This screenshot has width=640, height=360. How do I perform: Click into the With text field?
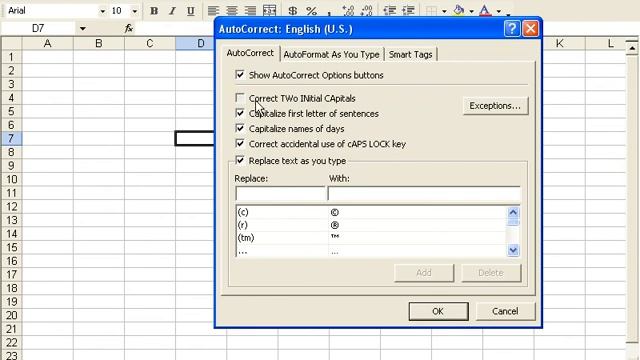point(424,193)
